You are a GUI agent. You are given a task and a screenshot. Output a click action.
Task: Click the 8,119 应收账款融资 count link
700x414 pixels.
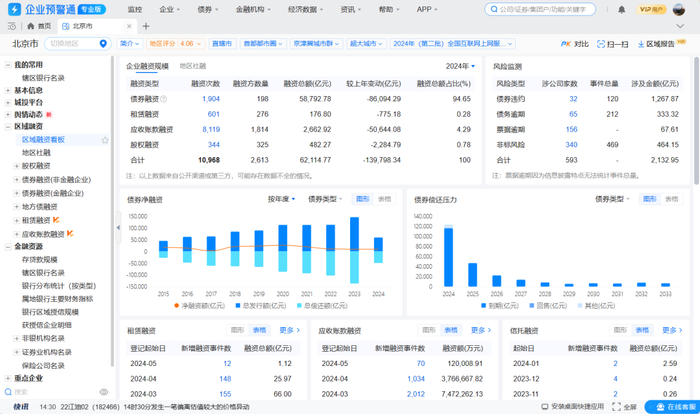tap(210, 129)
